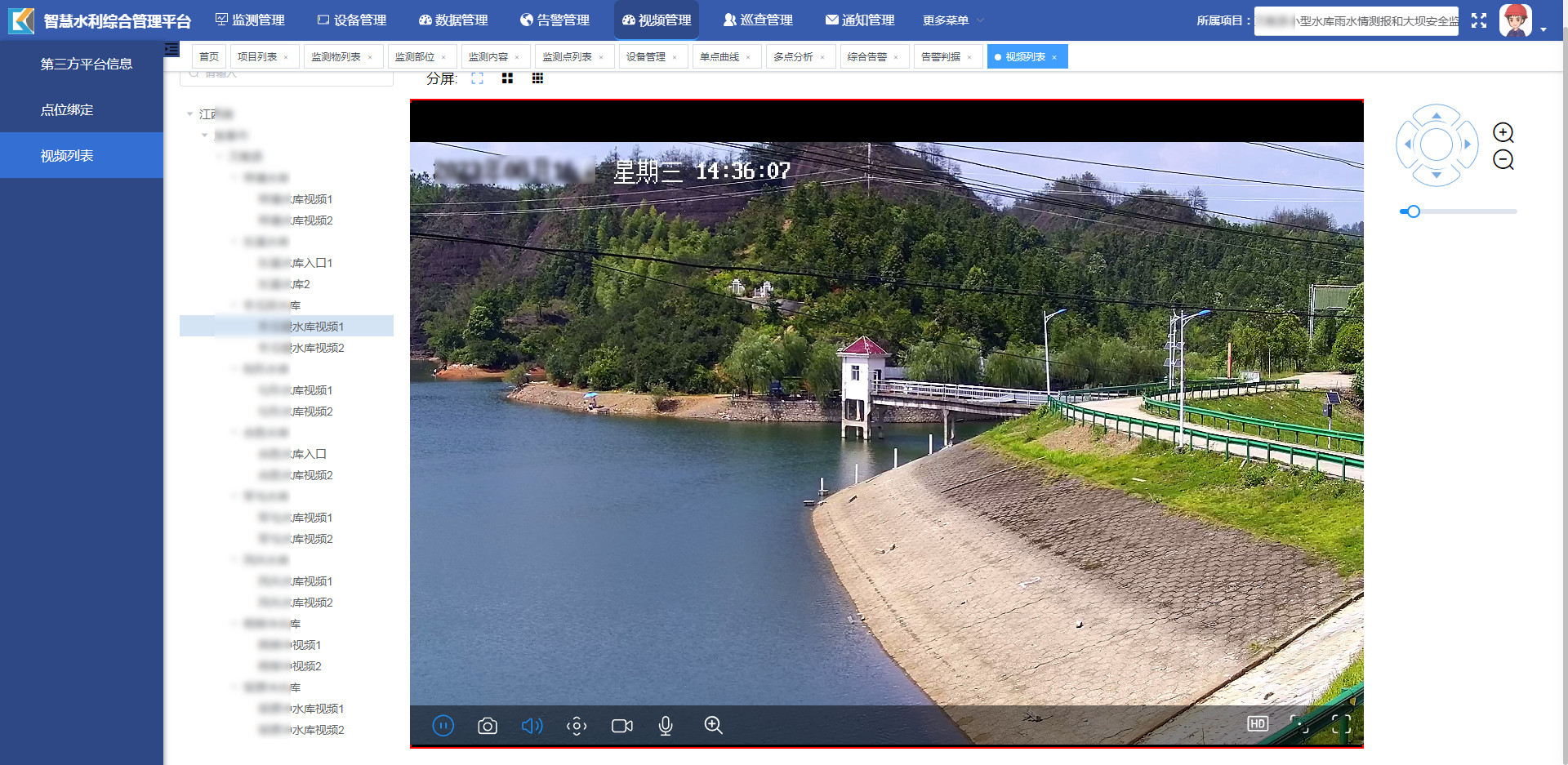
Task: Open PTZ control icon in player bar
Action: point(577,726)
